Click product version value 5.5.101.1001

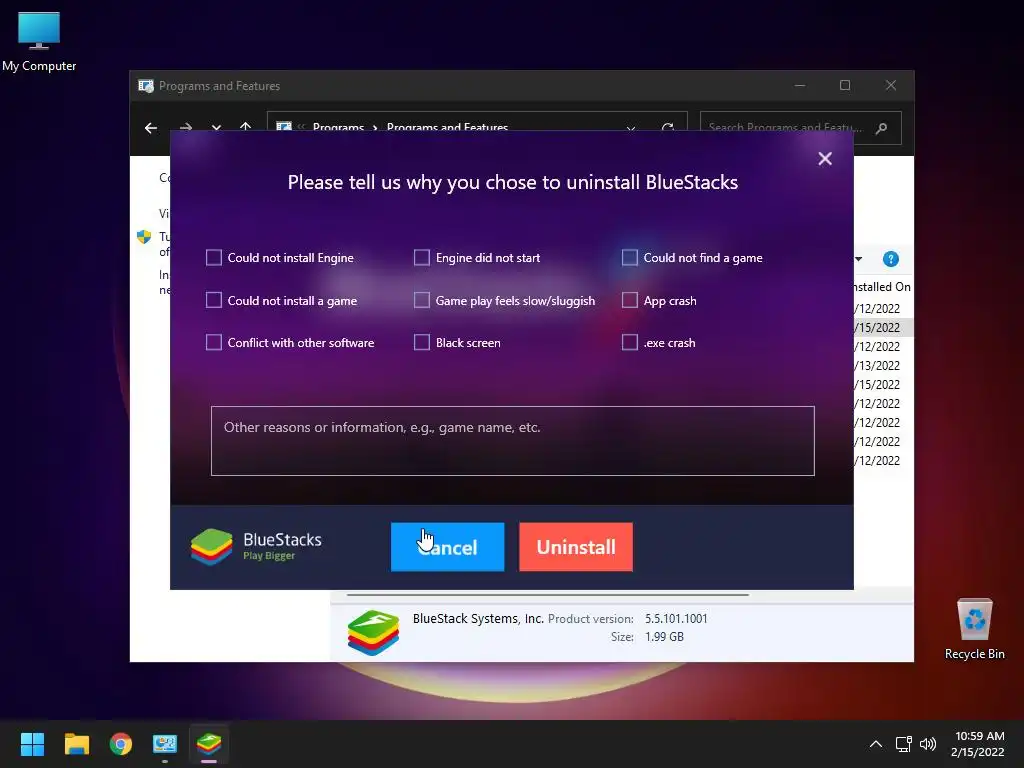pos(676,618)
